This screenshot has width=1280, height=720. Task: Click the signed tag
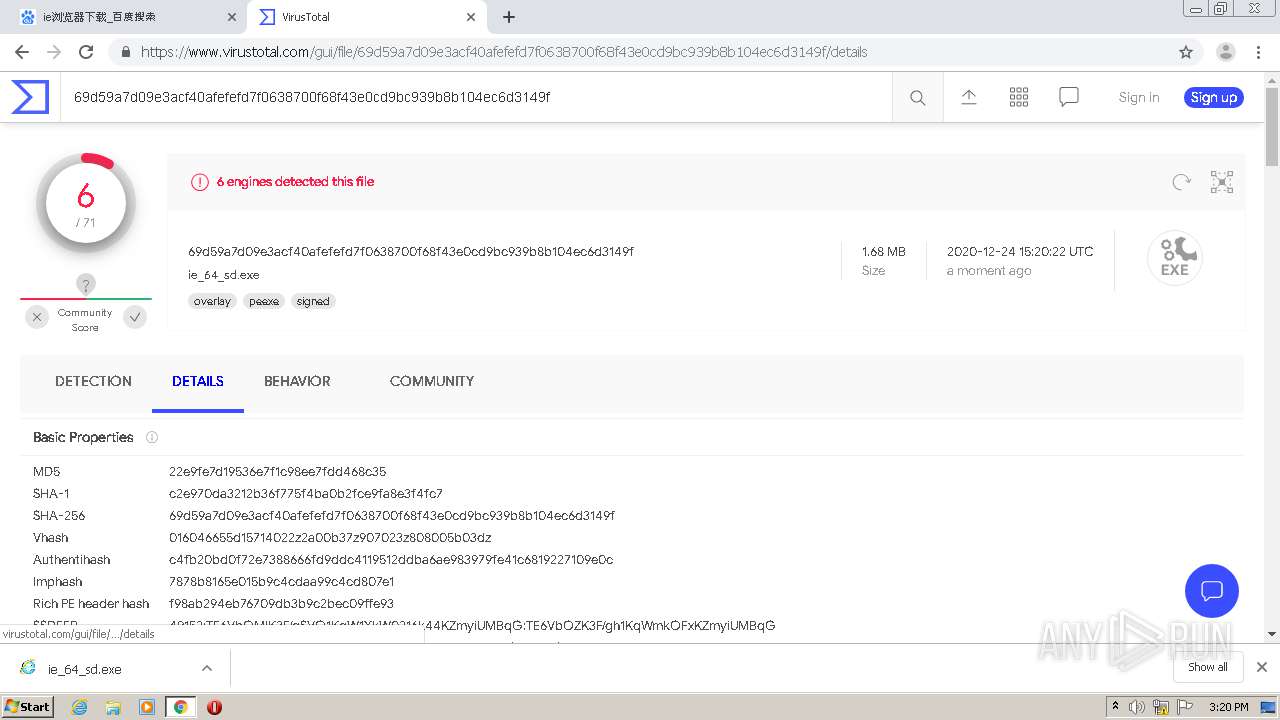313,301
